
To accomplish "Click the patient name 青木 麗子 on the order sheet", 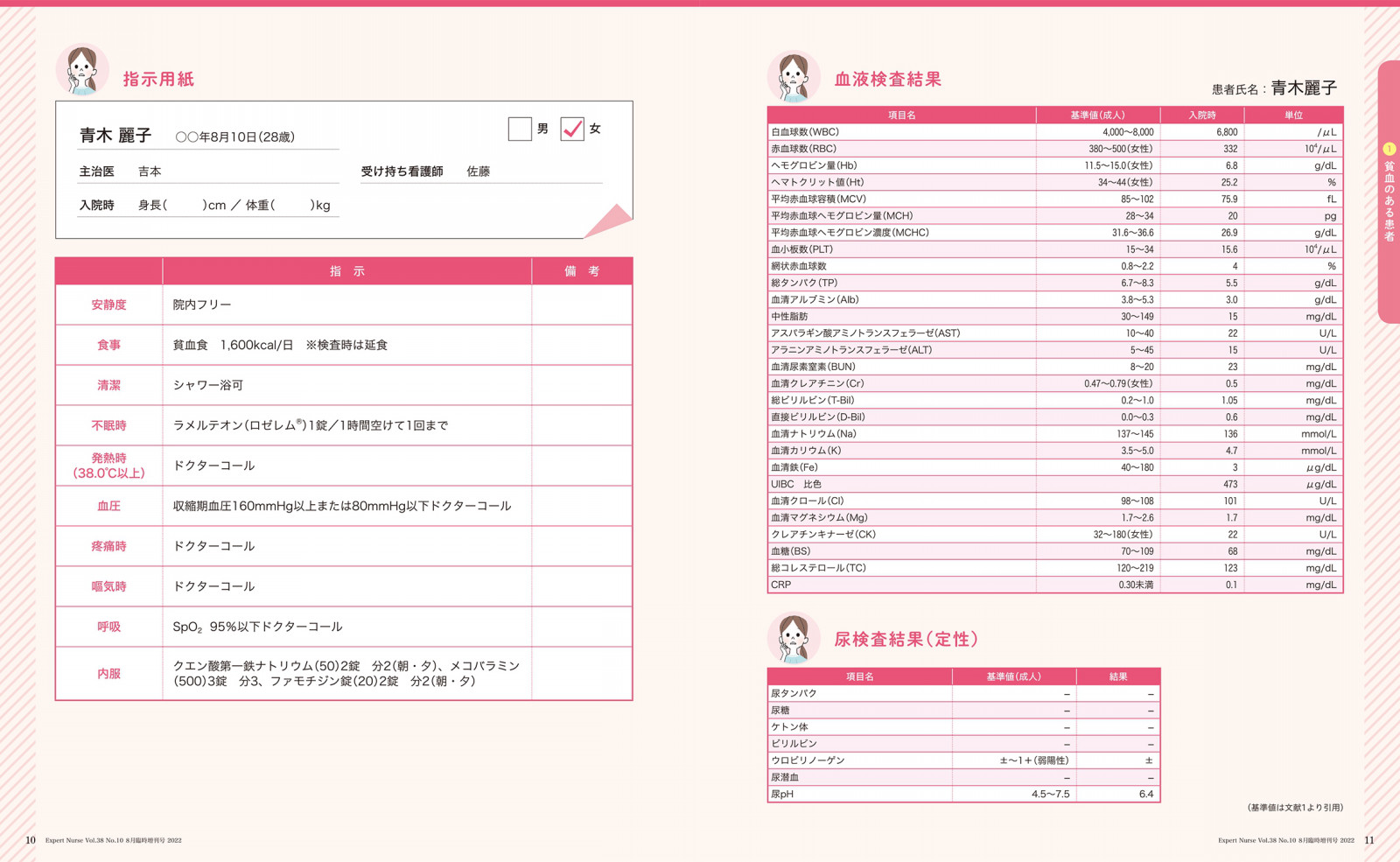I will click(x=115, y=136).
